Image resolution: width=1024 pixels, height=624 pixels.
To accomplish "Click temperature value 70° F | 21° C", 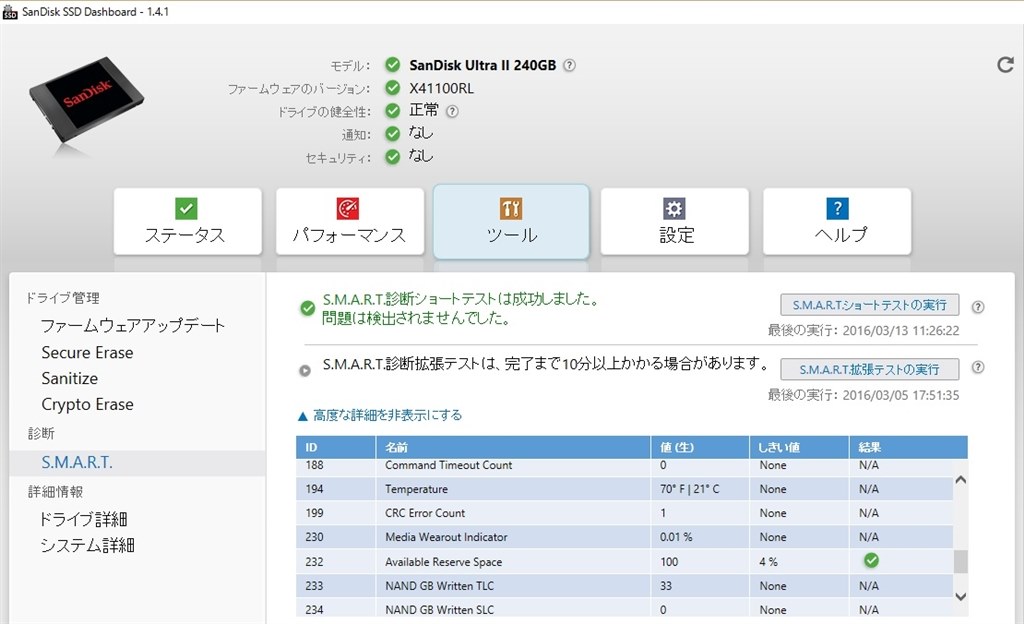I will [x=690, y=489].
